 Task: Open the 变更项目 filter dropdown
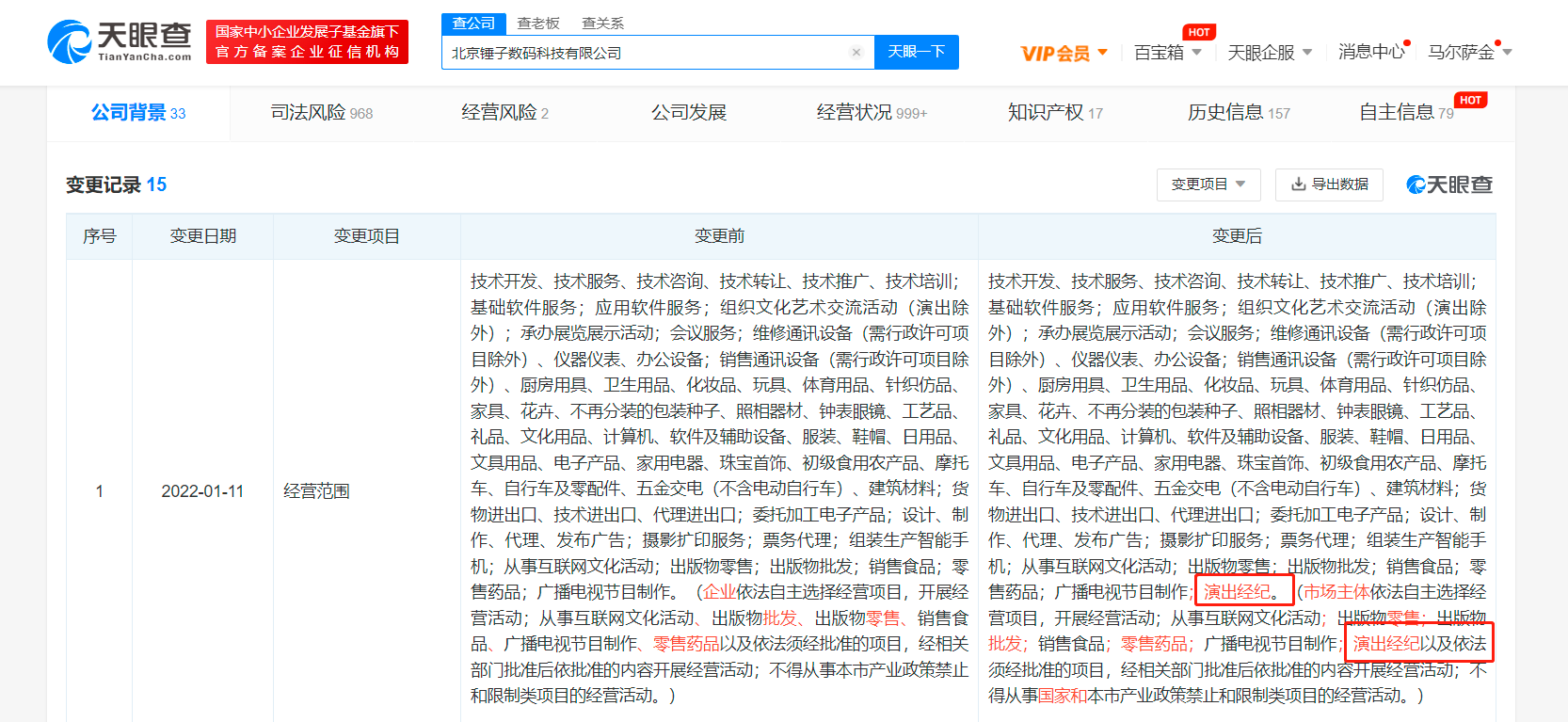[1208, 185]
